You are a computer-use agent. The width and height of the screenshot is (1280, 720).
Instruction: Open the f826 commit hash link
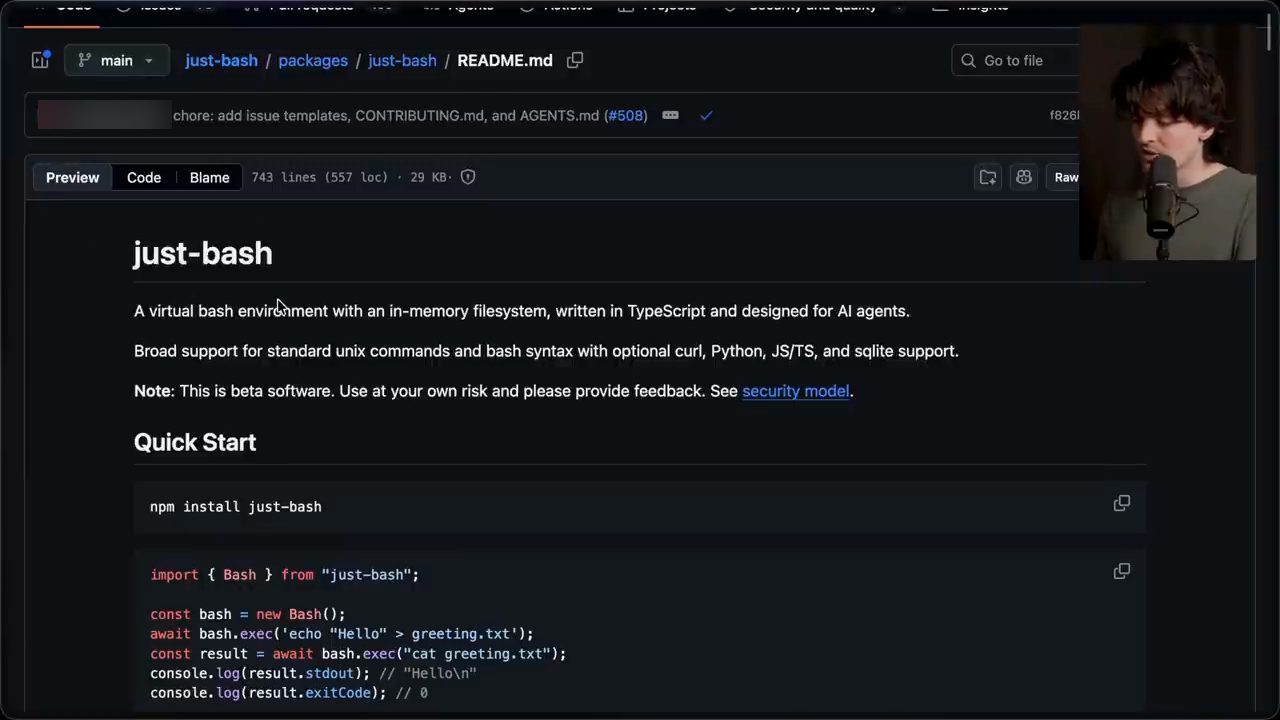click(x=1064, y=115)
